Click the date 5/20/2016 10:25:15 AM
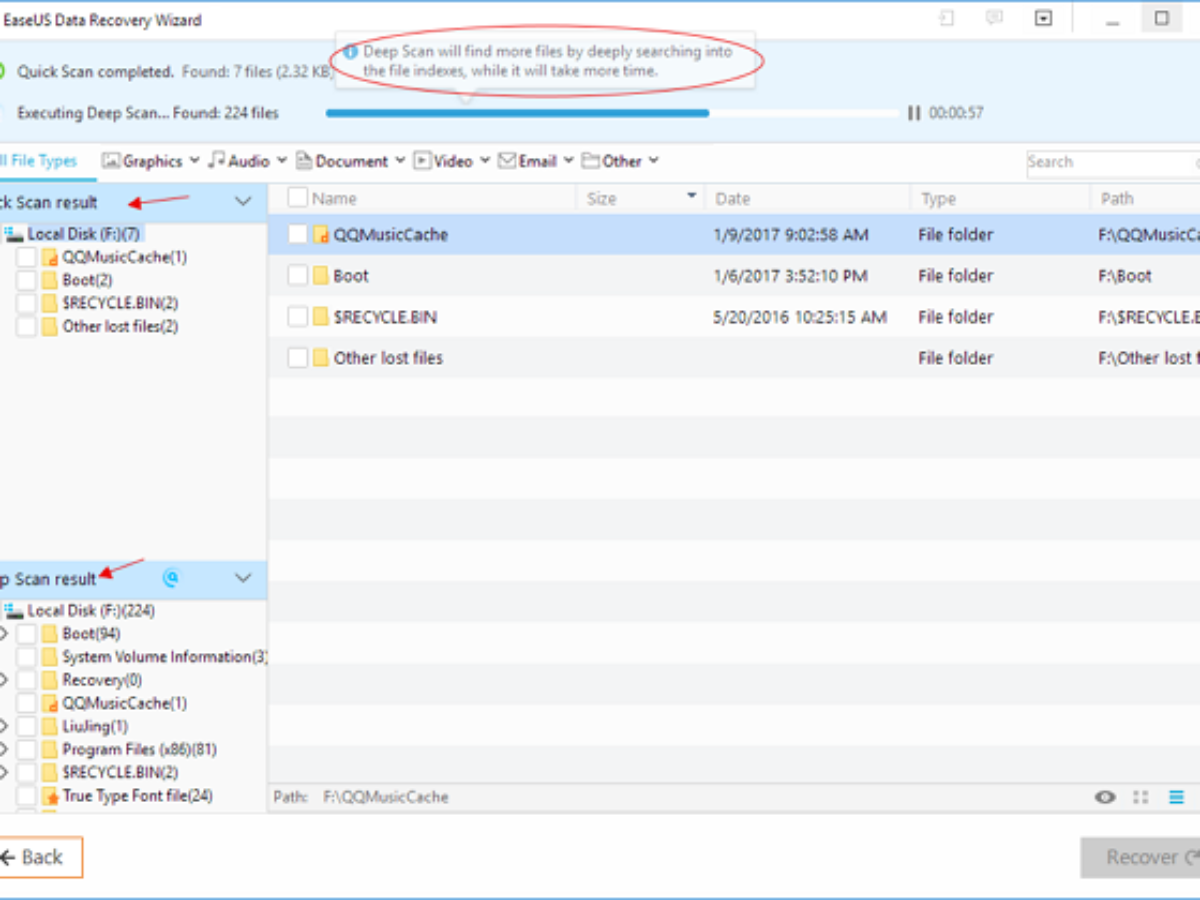 coord(800,317)
